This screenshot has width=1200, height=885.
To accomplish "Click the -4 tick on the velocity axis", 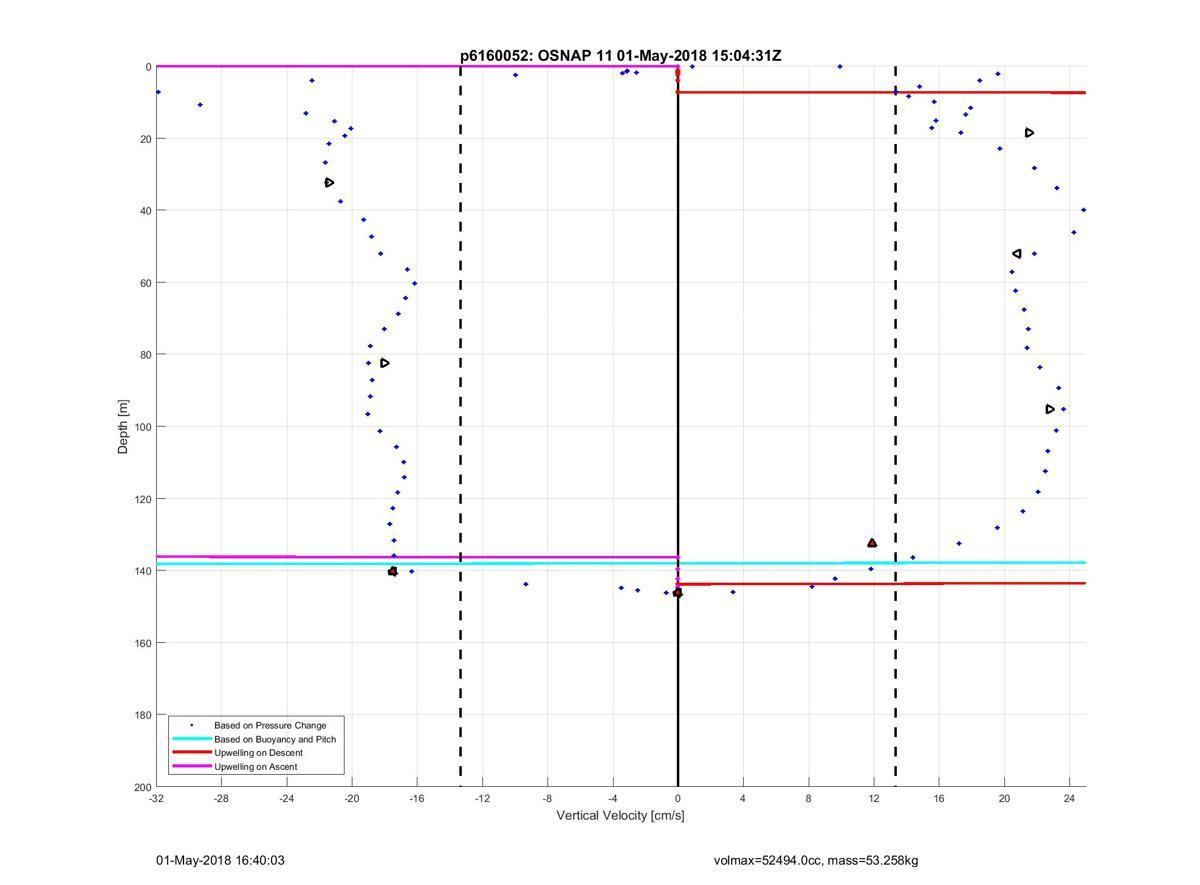I will pyautogui.click(x=613, y=798).
